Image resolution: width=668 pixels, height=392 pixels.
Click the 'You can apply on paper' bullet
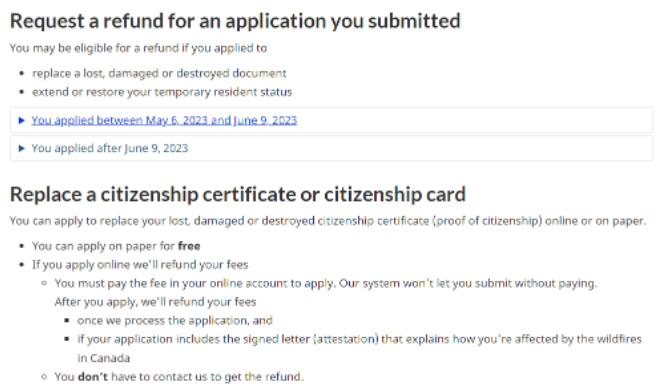(116, 246)
